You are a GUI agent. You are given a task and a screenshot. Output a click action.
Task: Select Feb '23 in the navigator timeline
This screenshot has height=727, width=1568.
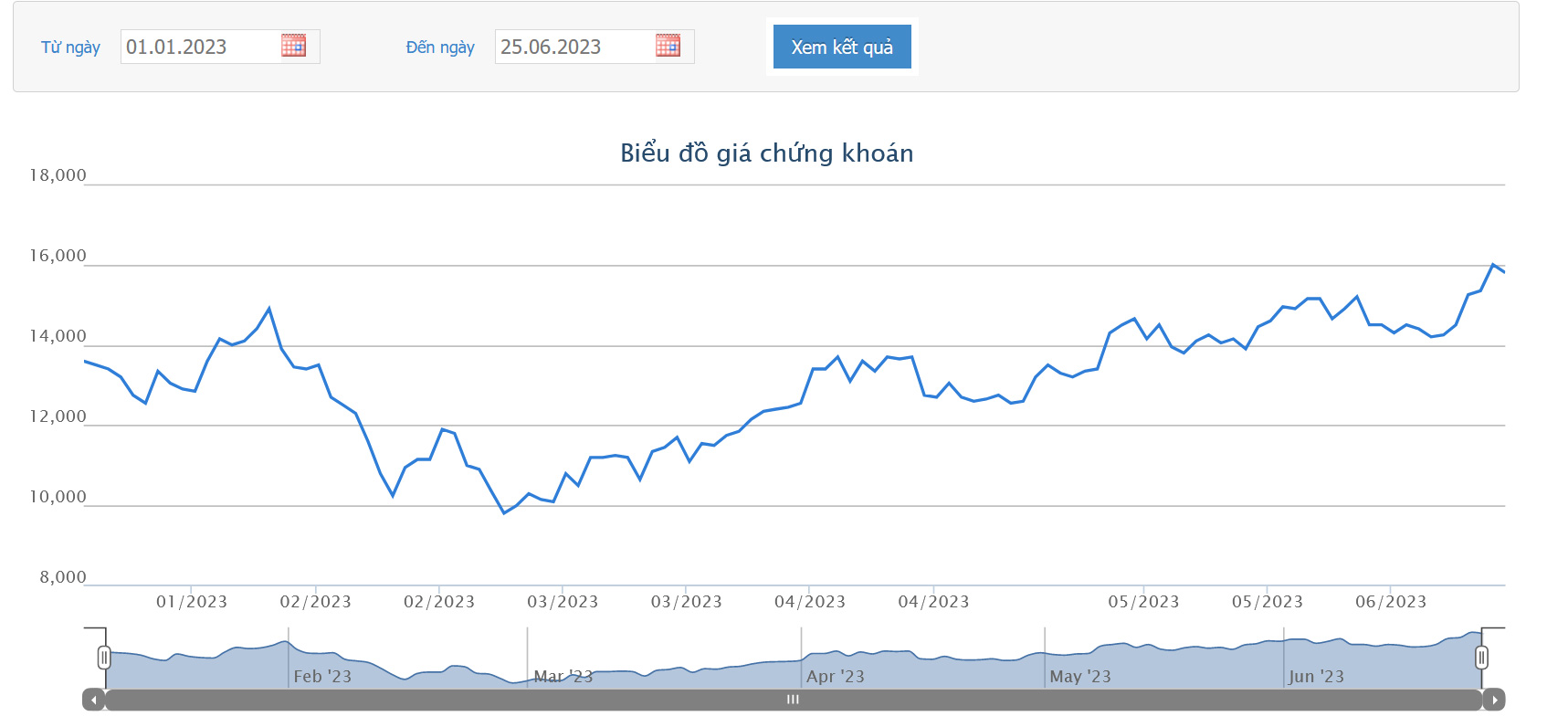point(322,676)
